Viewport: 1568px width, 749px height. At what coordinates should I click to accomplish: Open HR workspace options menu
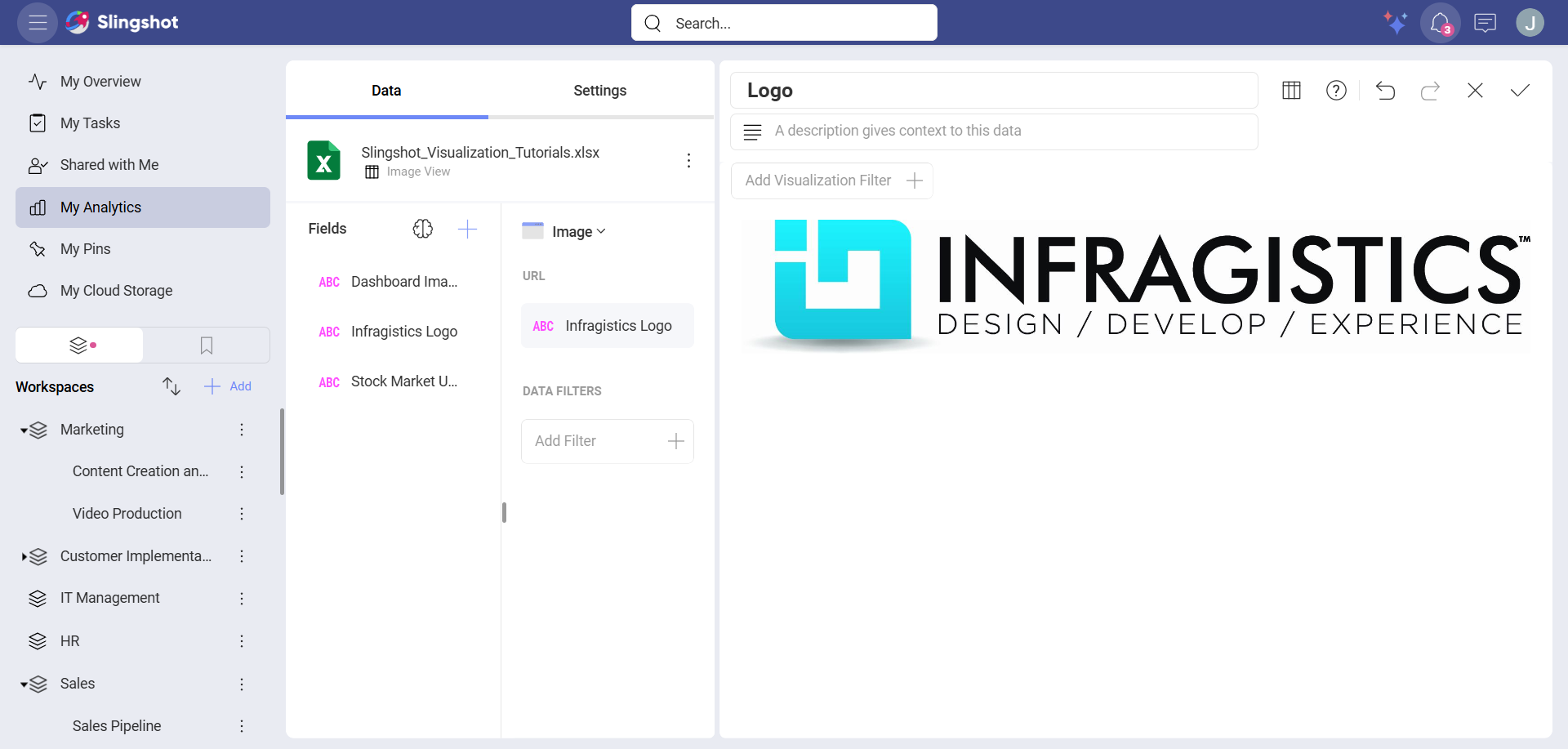[x=242, y=641]
